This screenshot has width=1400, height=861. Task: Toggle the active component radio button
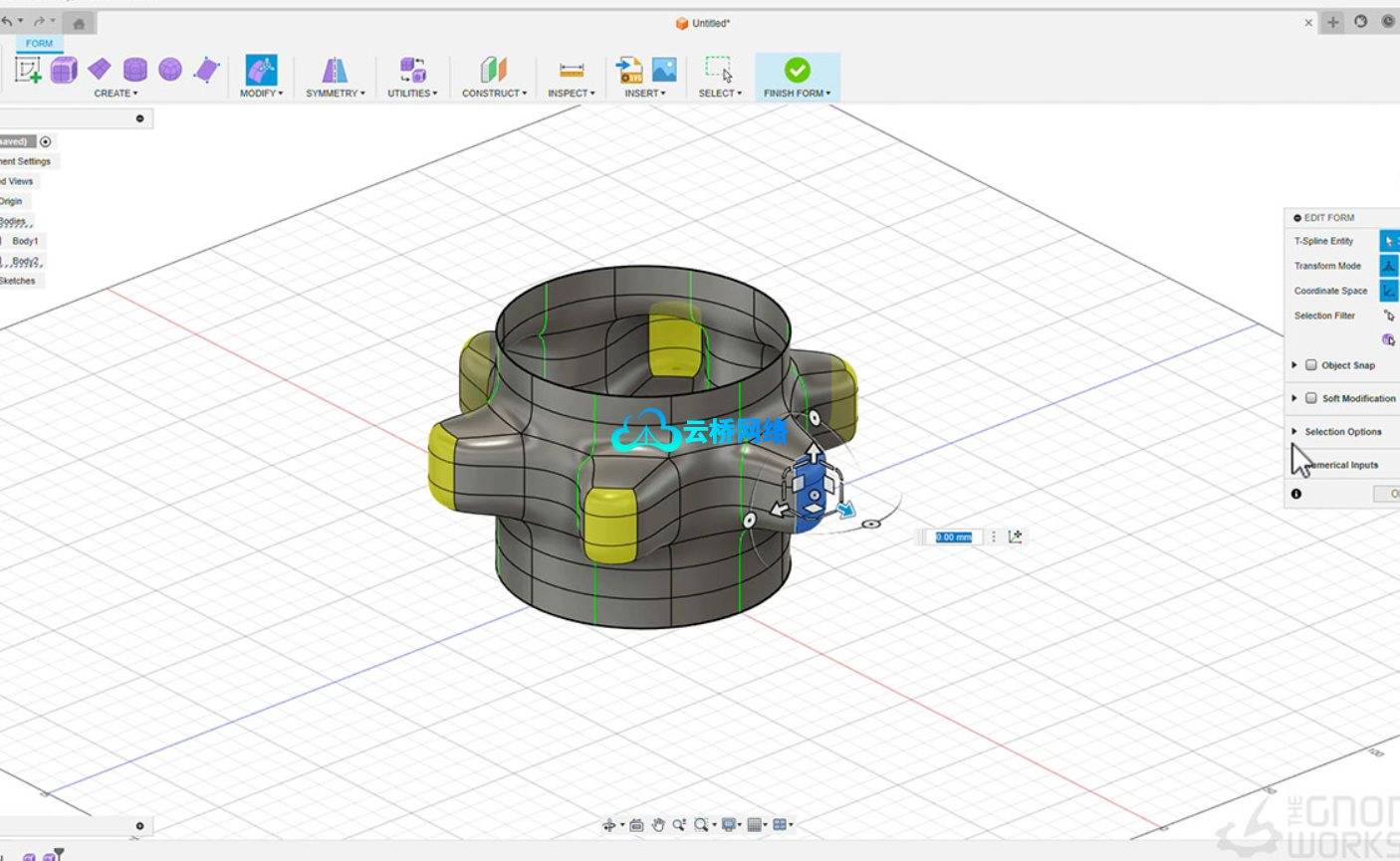(x=46, y=141)
